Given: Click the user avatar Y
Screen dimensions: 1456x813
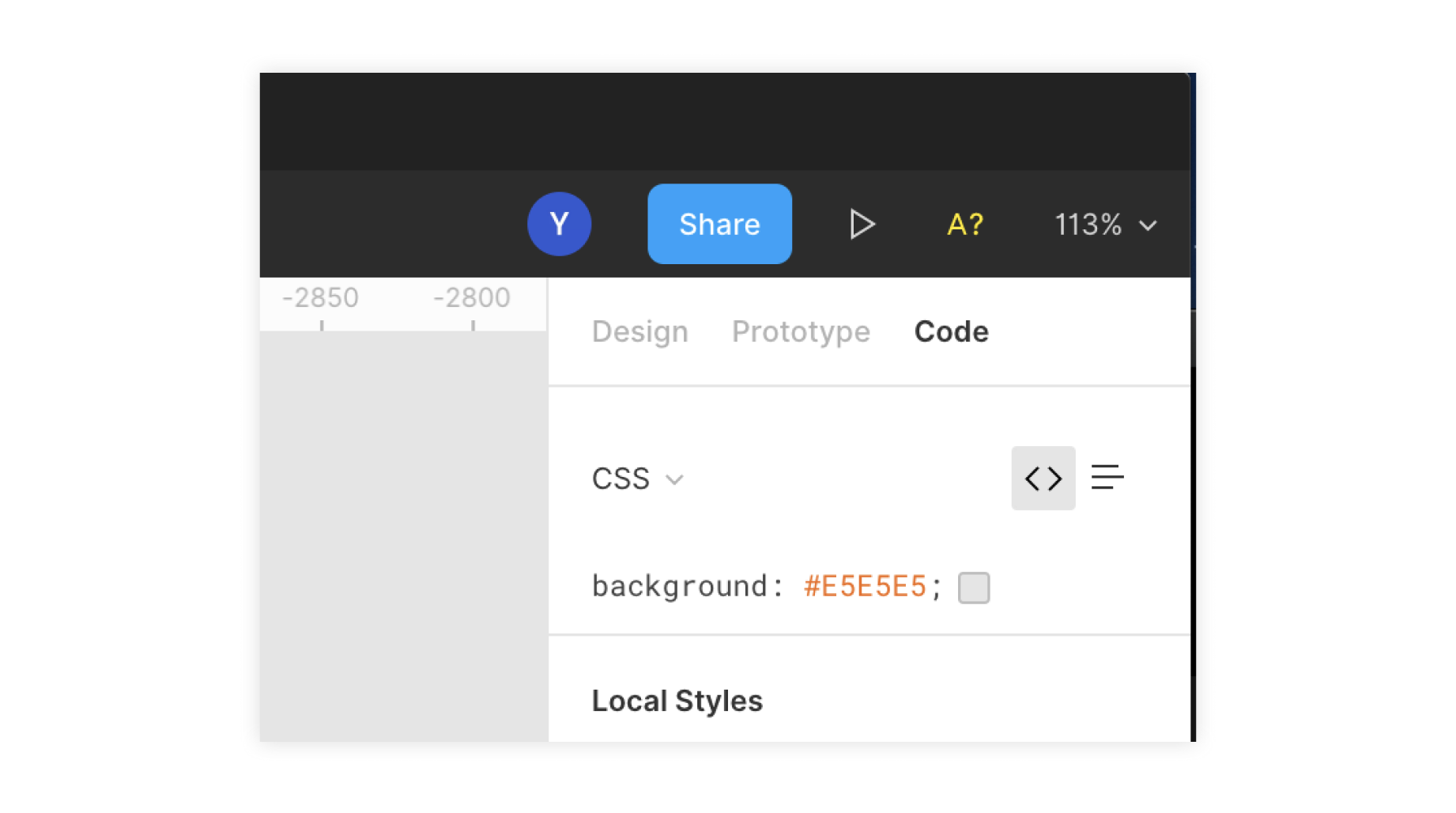Looking at the screenshot, I should [559, 224].
